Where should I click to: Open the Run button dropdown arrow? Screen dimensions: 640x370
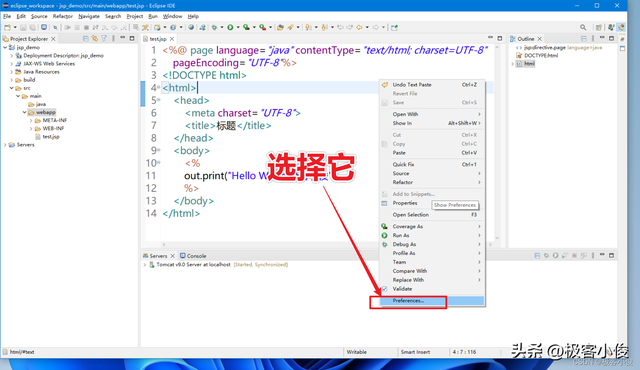coord(238,27)
